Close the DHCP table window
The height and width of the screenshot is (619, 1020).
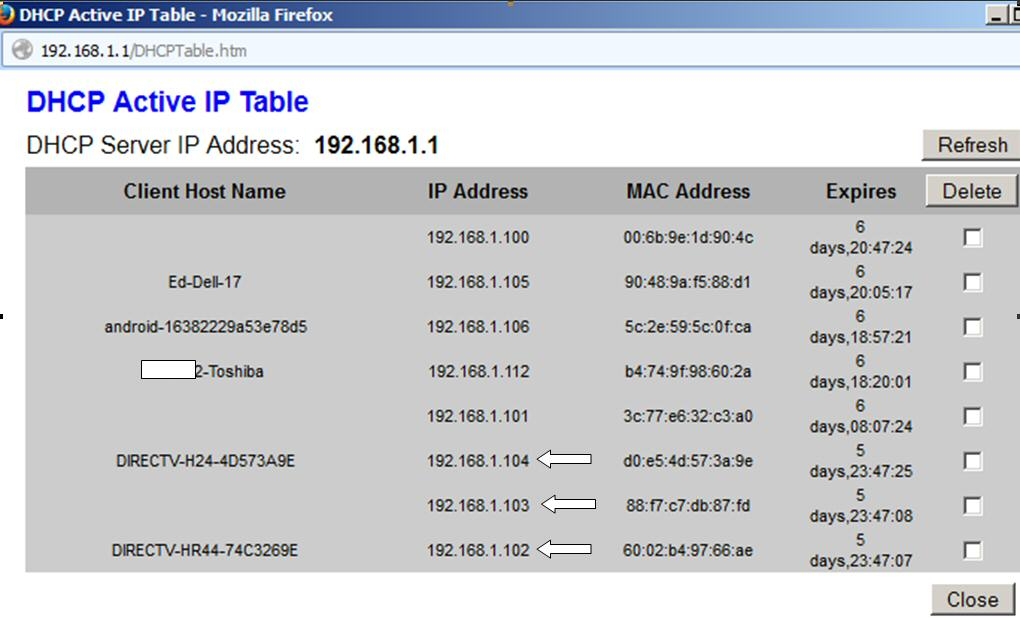tap(972, 600)
